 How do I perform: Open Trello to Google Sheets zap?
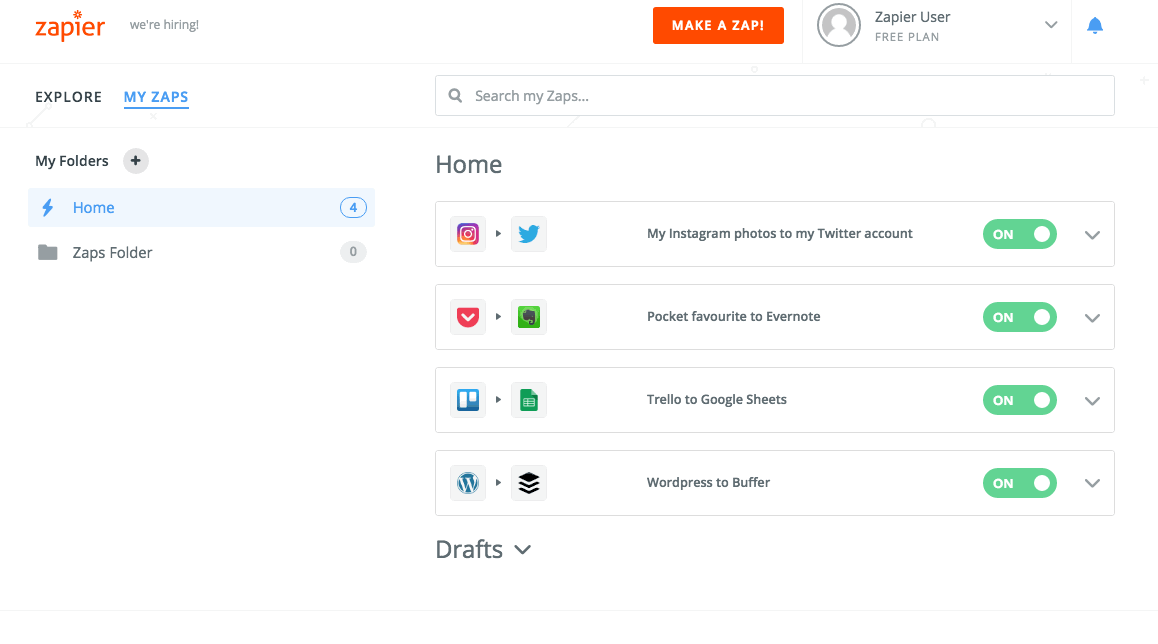pyautogui.click(x=716, y=400)
